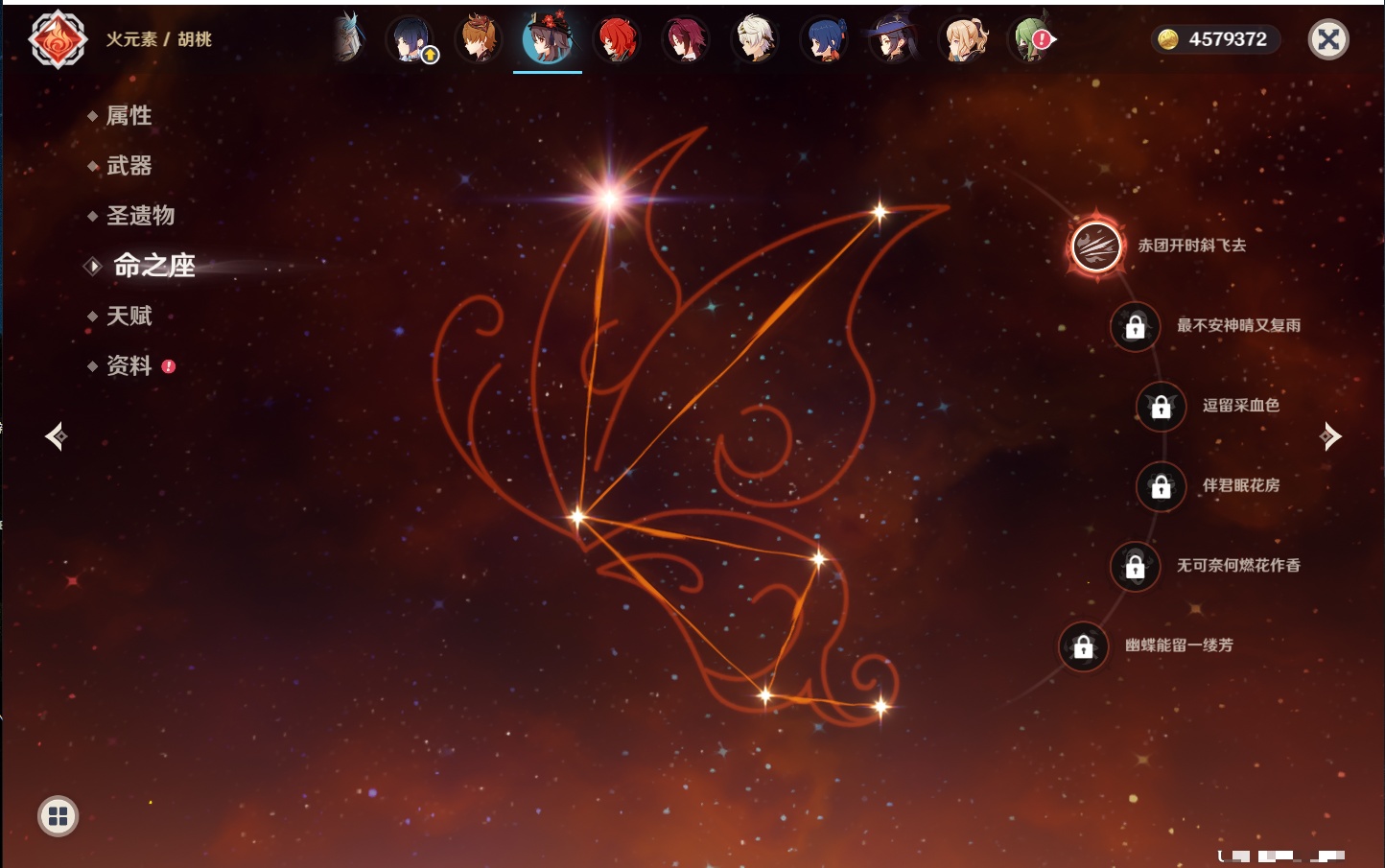Open the 天赋 talents tab
This screenshot has height=868, width=1385.
129,316
